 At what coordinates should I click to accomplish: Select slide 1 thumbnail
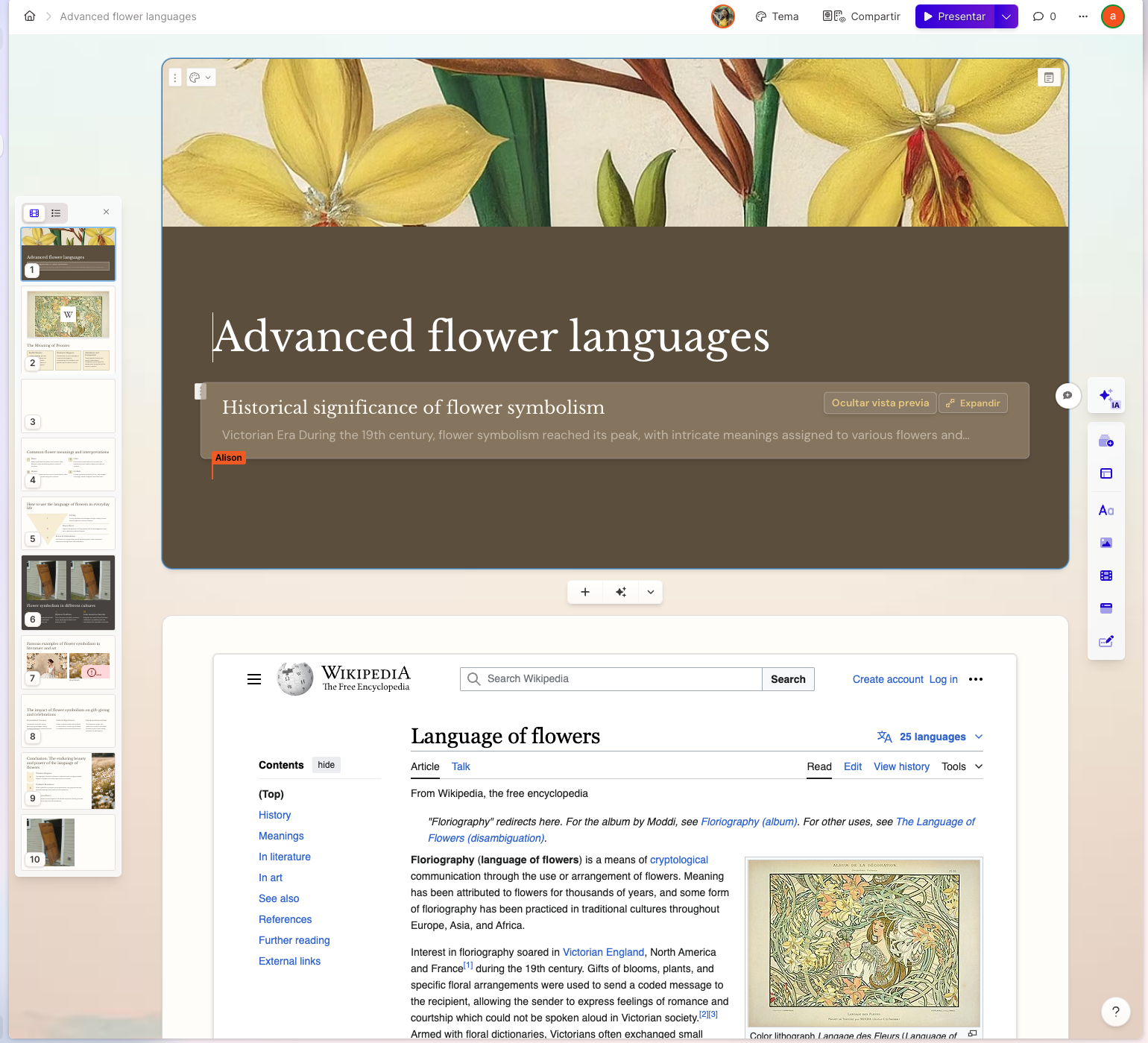pyautogui.click(x=68, y=254)
